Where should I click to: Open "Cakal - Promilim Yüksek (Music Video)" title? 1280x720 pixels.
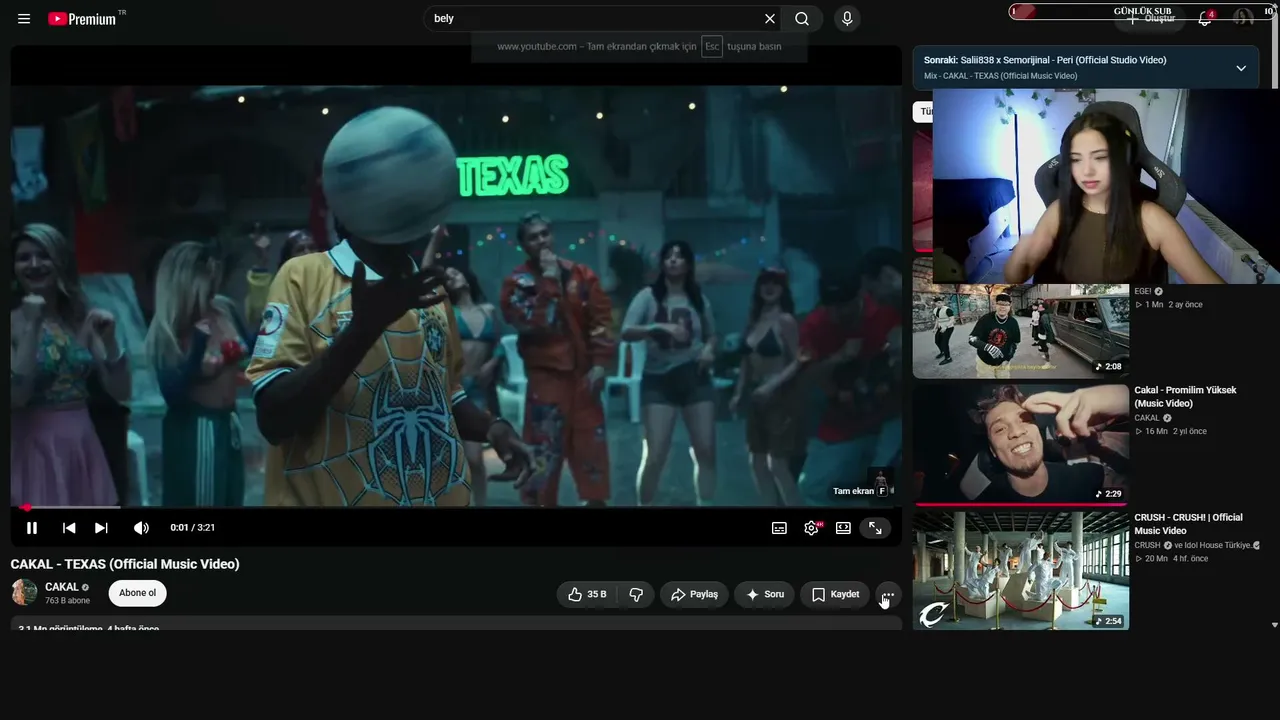(1185, 397)
